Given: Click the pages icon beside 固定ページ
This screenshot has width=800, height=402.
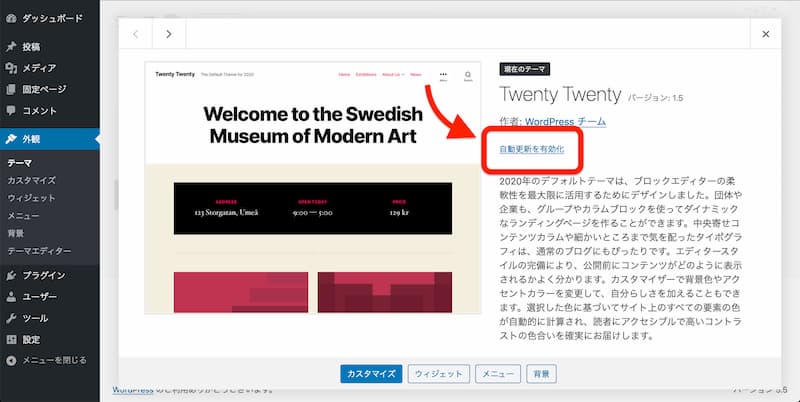Looking at the screenshot, I should [x=11, y=89].
